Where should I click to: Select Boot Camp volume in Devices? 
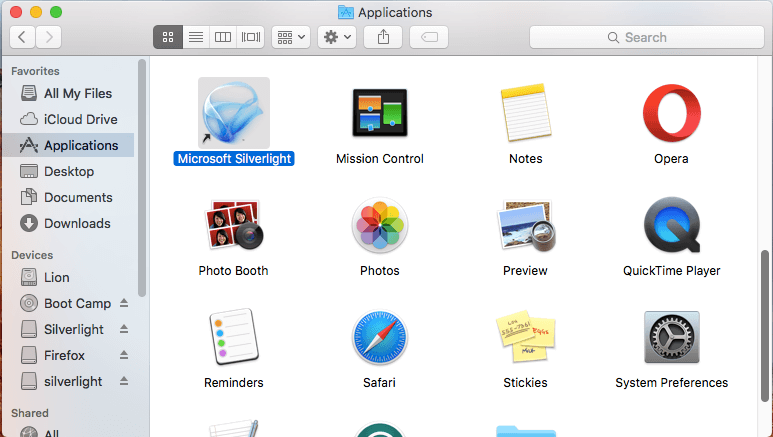[66, 303]
